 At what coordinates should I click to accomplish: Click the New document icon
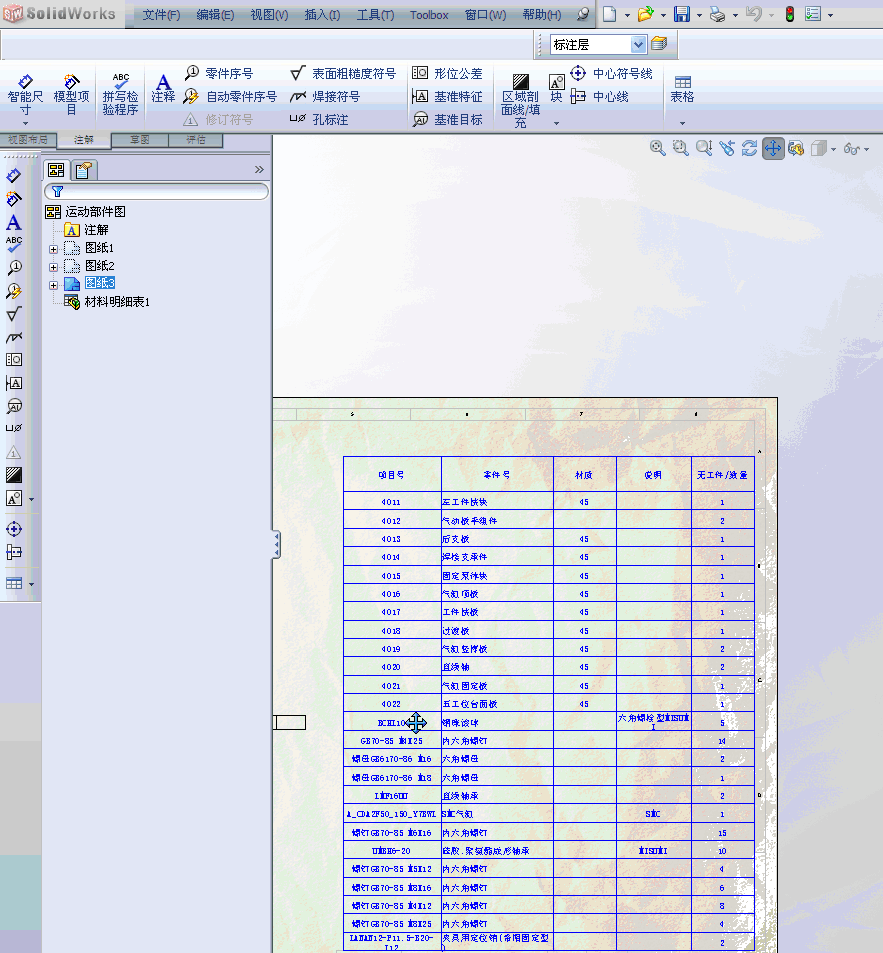[x=610, y=14]
